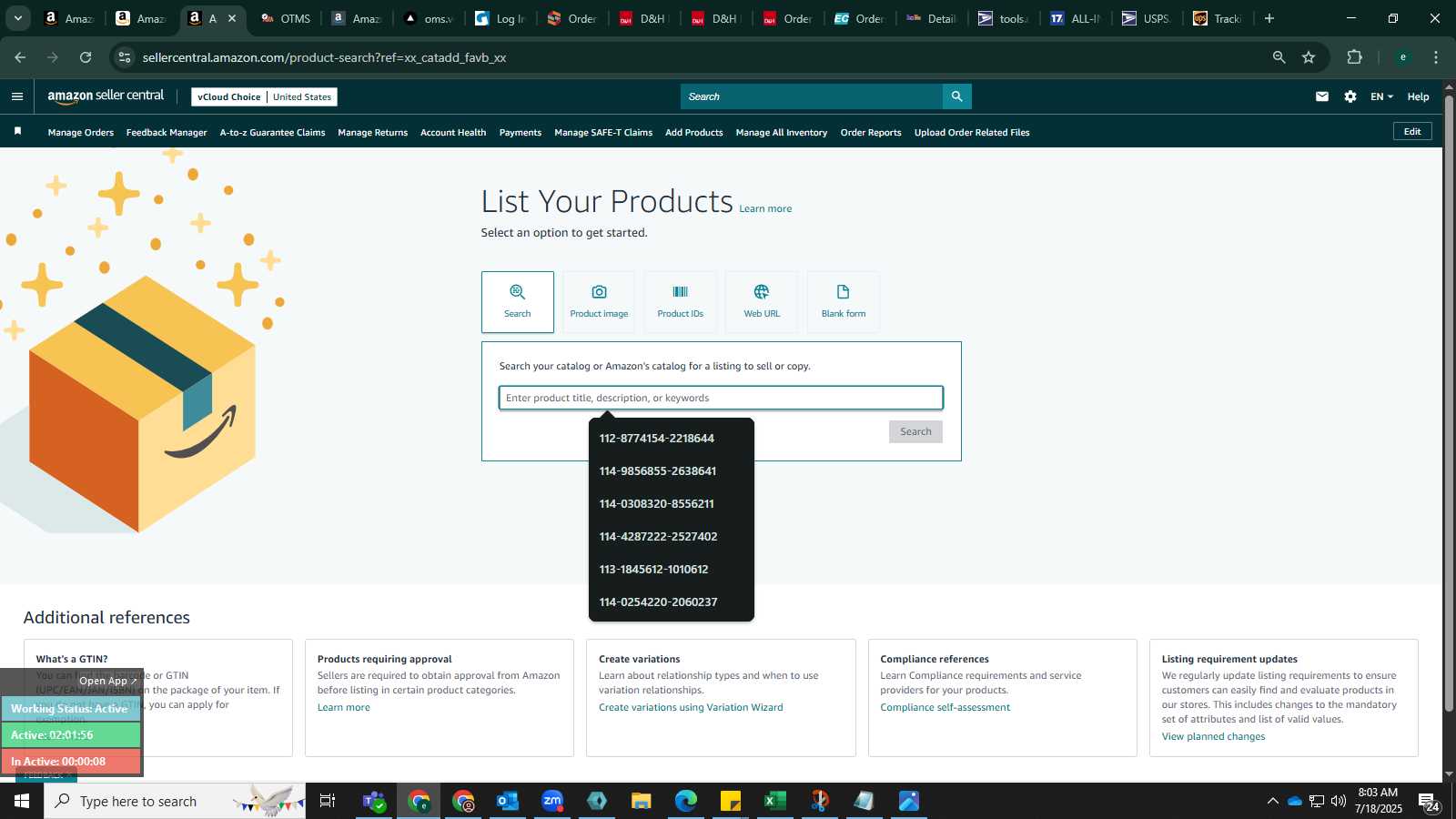The width and height of the screenshot is (1456, 819).
Task: Click the bookmark icon in favorites bar
Action: 17,132
